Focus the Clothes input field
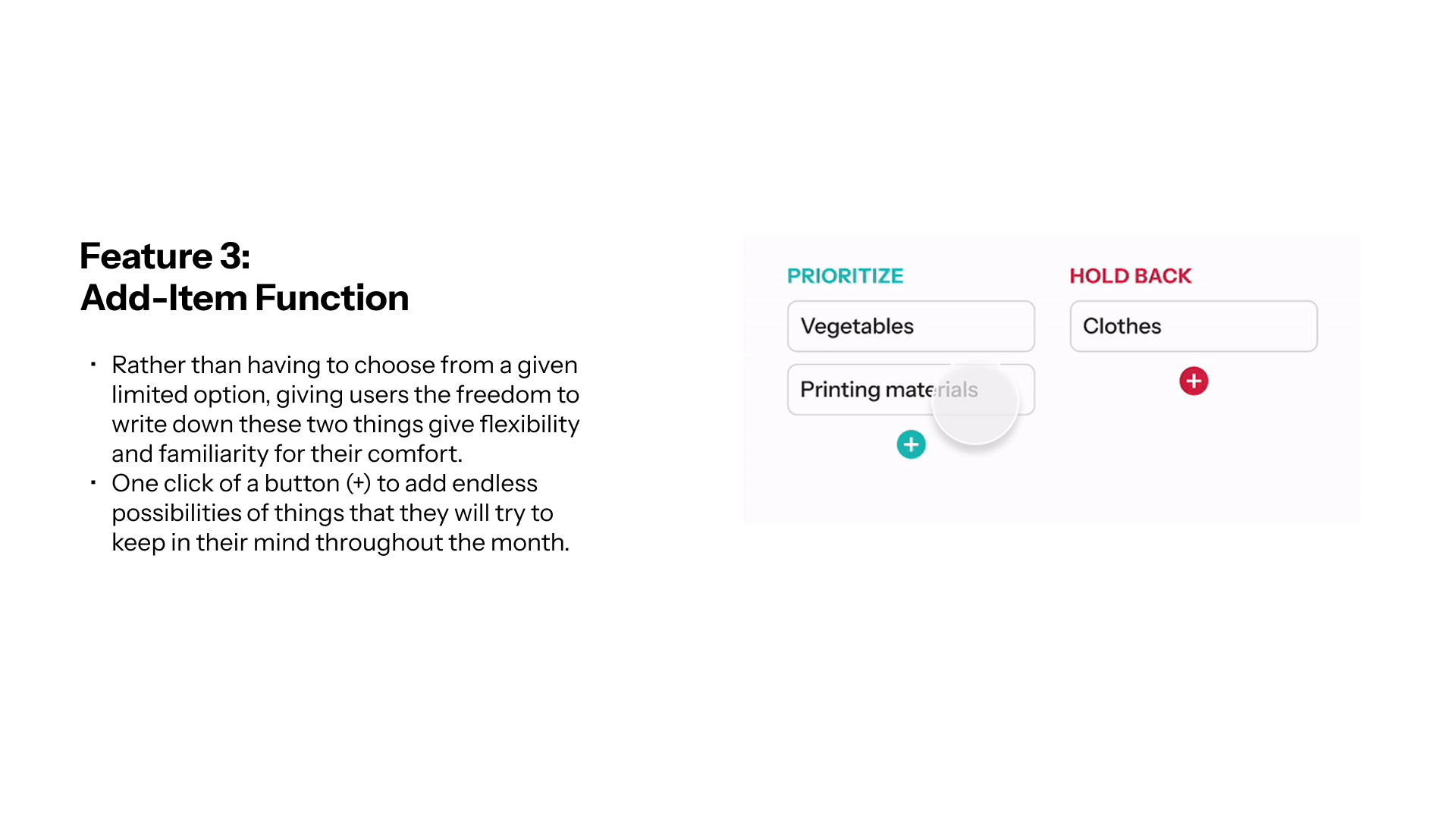Screen dimensions: 1456x819 click(1193, 326)
